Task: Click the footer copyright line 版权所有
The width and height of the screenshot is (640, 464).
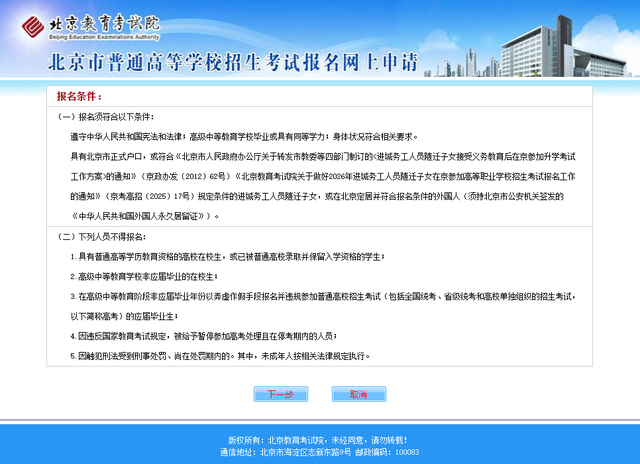Action: point(319,440)
